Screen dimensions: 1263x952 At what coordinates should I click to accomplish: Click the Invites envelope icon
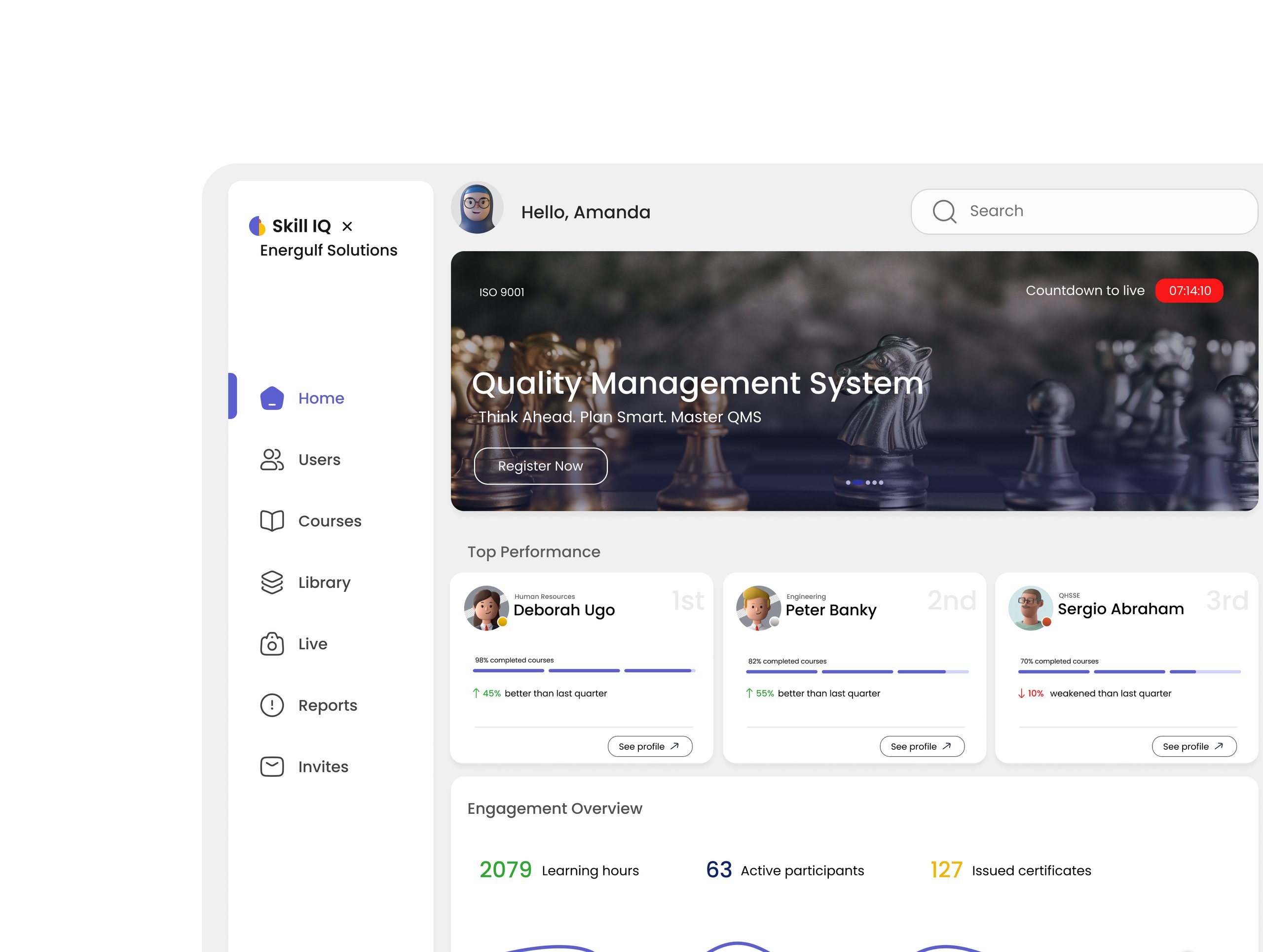tap(272, 767)
